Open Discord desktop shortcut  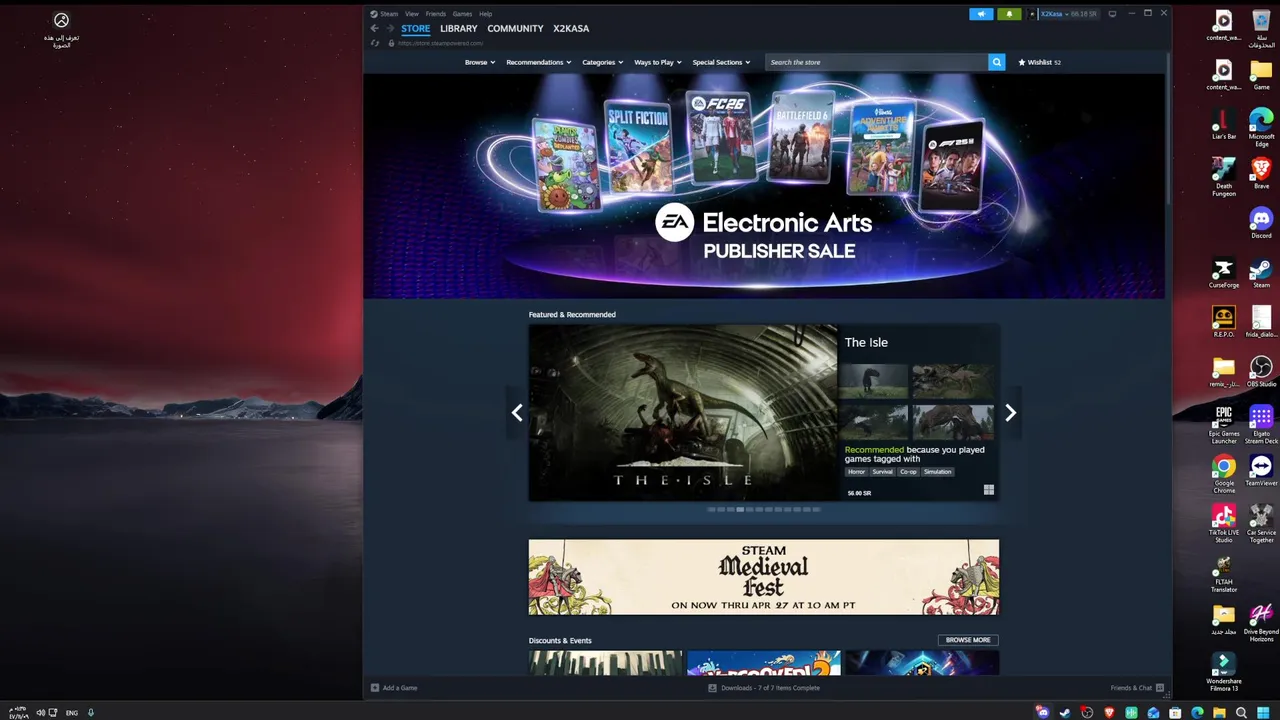(x=1261, y=223)
